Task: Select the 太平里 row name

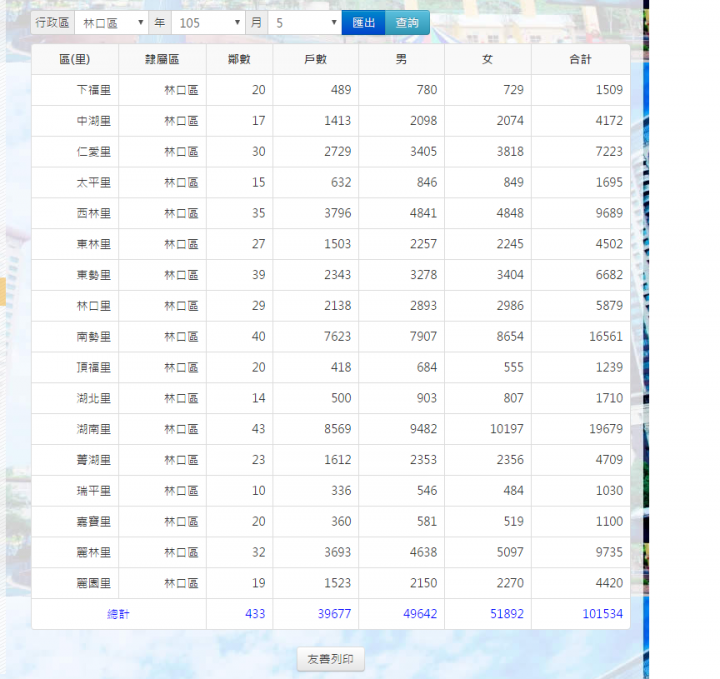Action: (94, 182)
